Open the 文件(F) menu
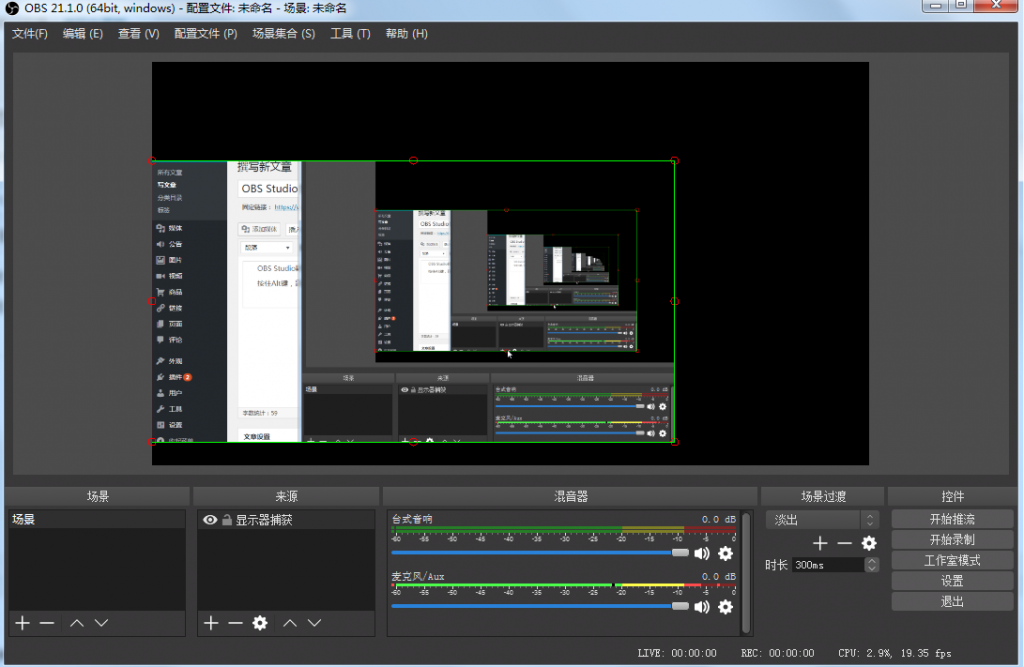 pyautogui.click(x=29, y=34)
